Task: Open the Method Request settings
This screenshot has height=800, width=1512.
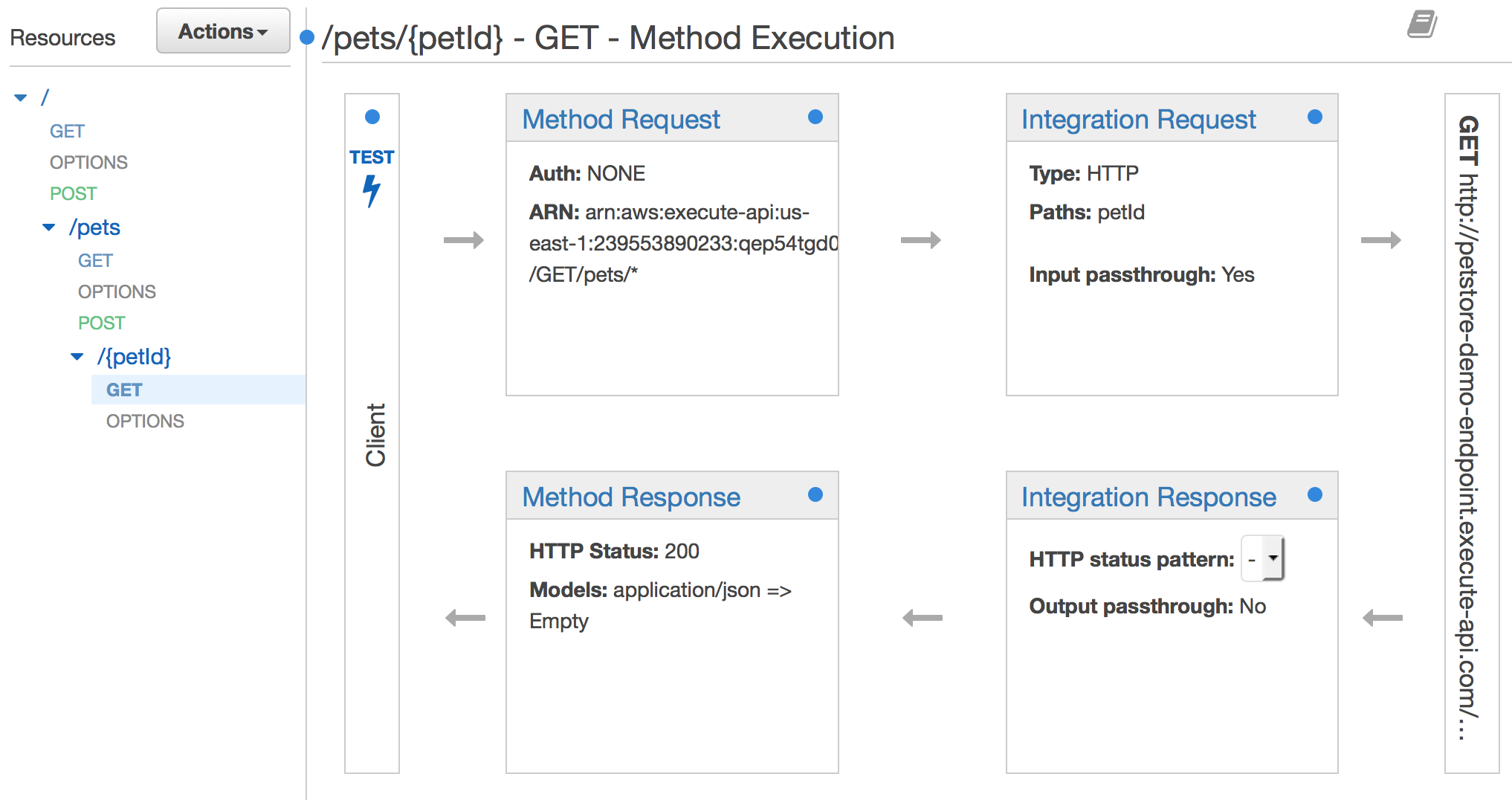Action: tap(621, 119)
